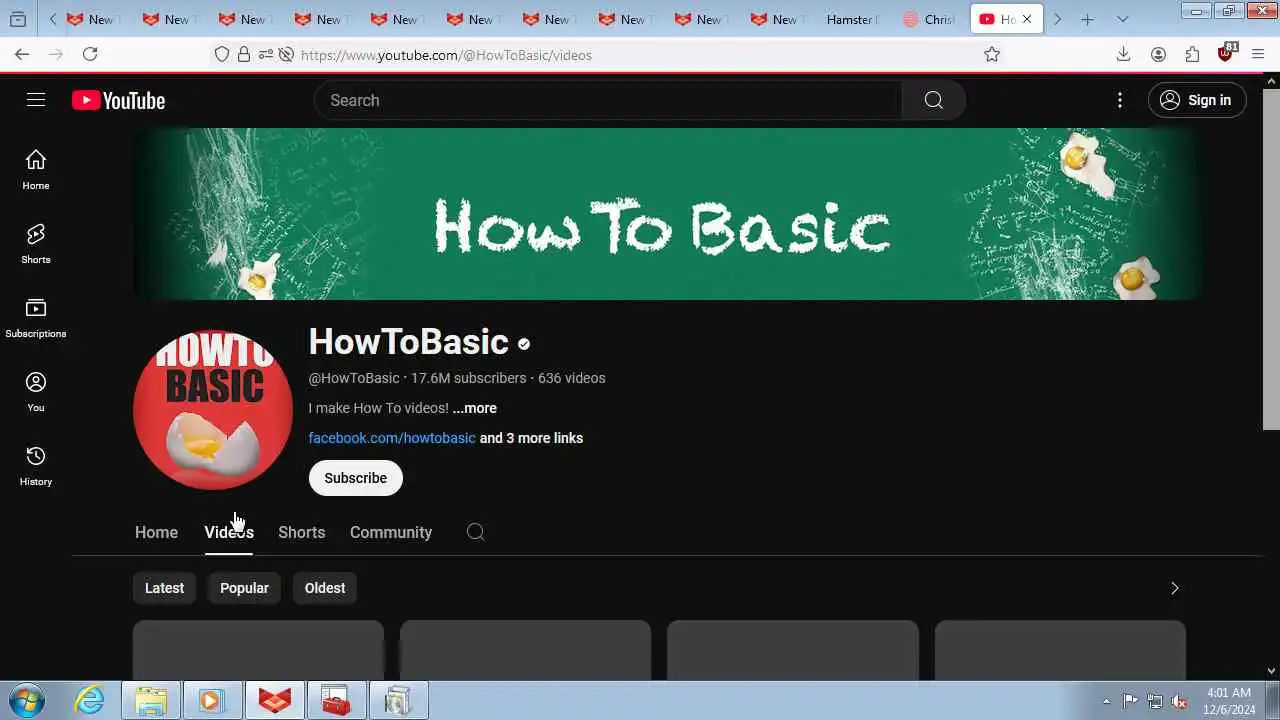
Task: Open the list all tabs dropdown
Action: pyautogui.click(x=1122, y=19)
